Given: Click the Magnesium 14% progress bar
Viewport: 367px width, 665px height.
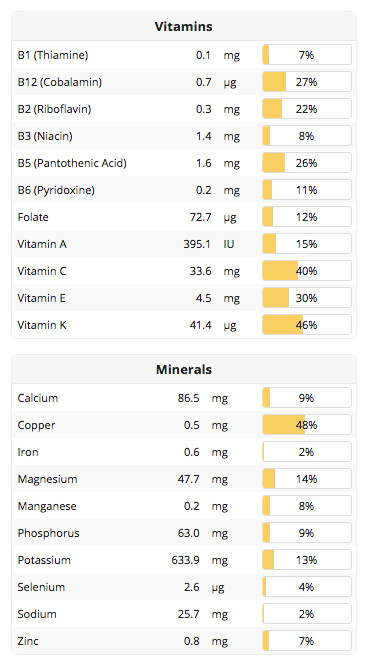Looking at the screenshot, I should click(x=307, y=479).
